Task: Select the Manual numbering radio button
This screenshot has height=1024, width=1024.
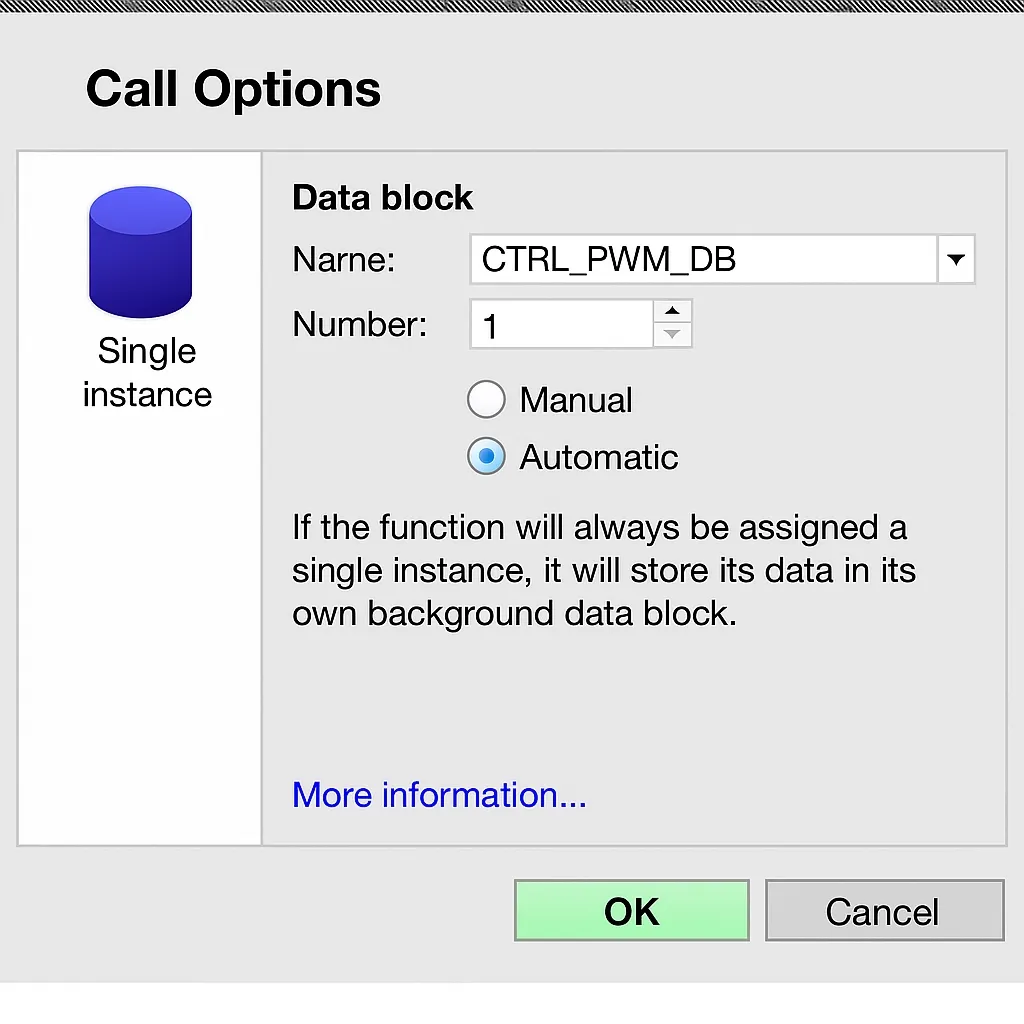Action: click(x=486, y=399)
